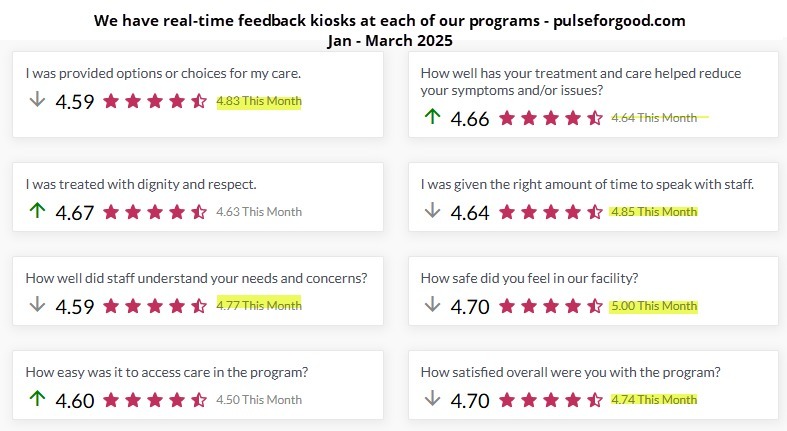Click the green up arrow beside 4.67 dignity score
The image size is (787, 431).
(37, 210)
